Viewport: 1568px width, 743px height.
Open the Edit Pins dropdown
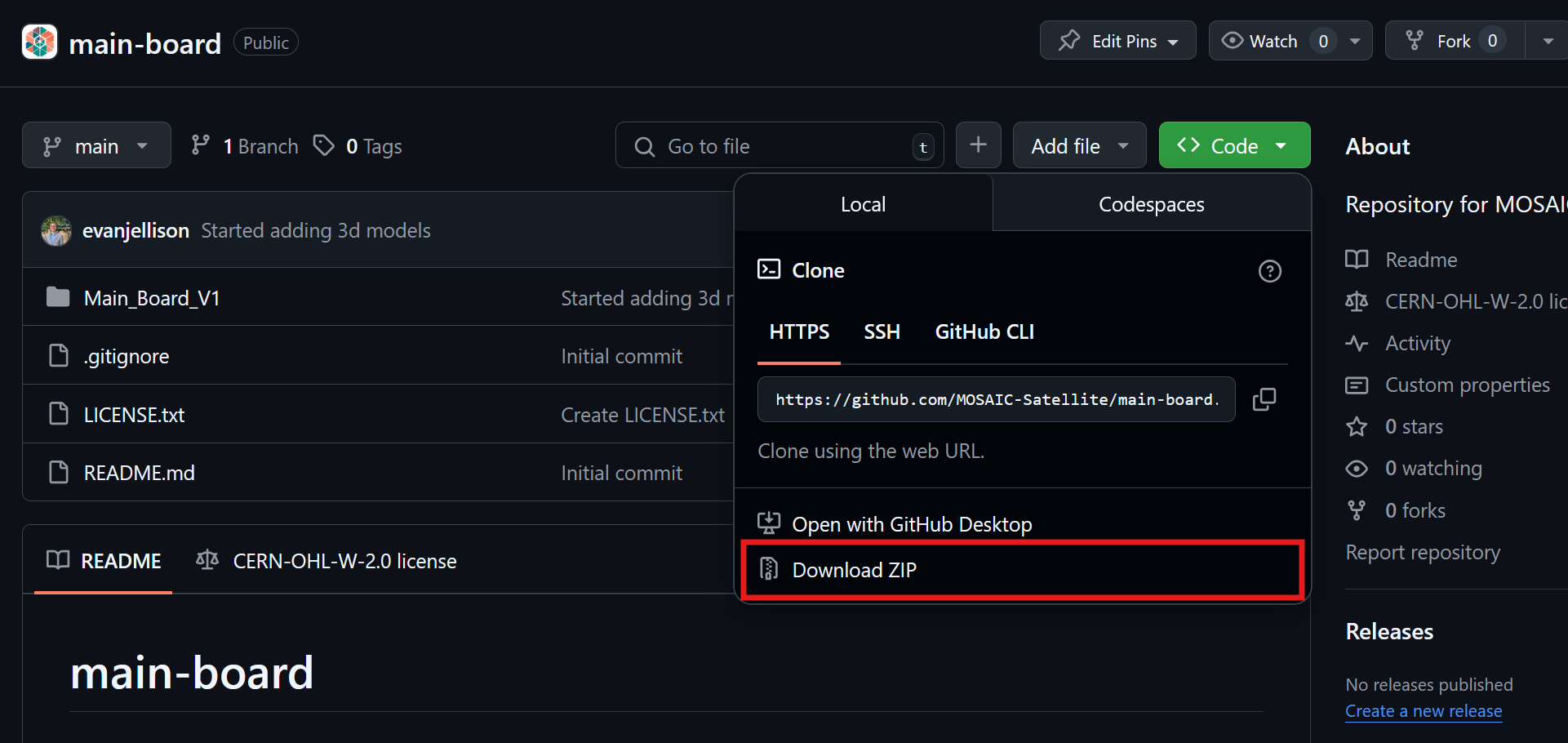tap(1117, 41)
